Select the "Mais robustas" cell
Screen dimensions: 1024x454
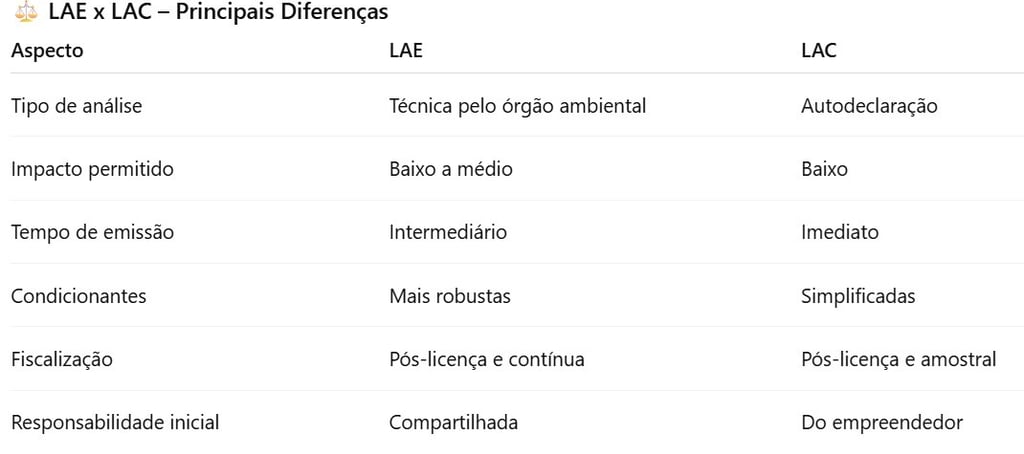coord(449,296)
